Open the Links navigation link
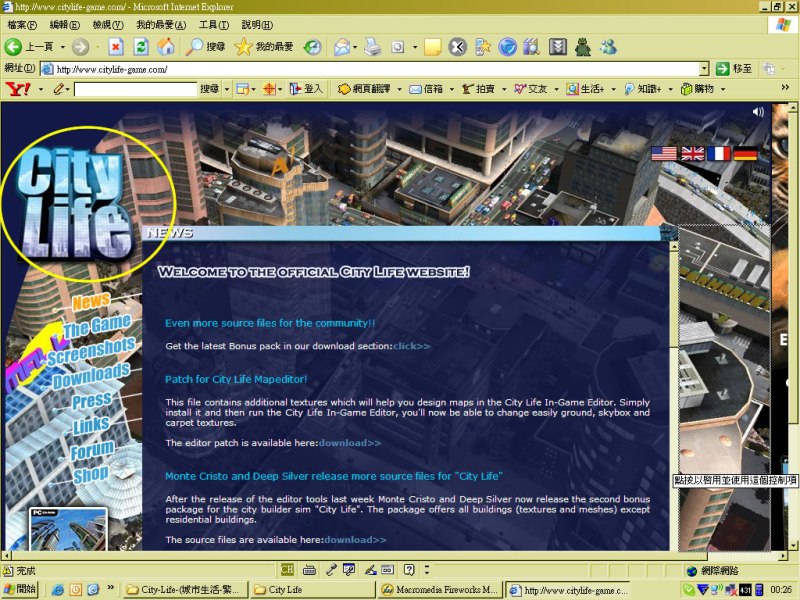 (91, 425)
